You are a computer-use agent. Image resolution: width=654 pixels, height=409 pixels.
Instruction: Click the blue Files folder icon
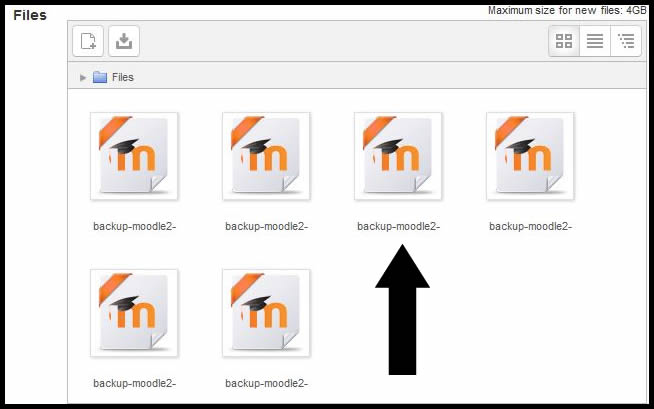pos(100,77)
